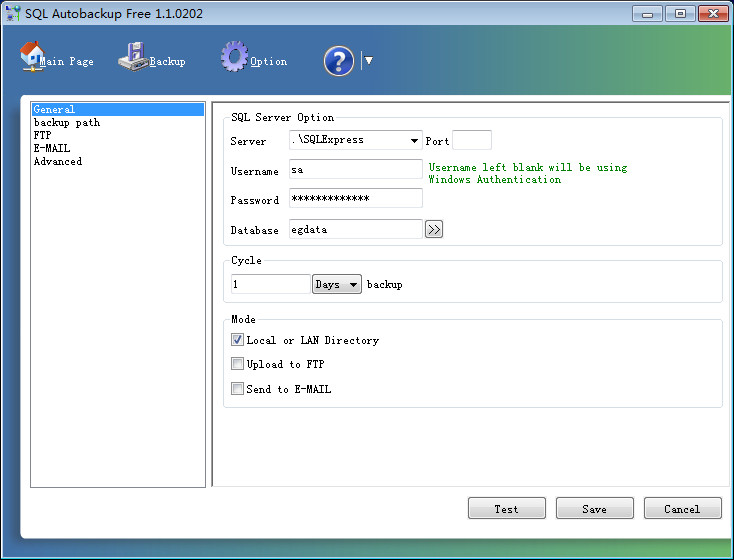Click the SQL Autobackup title bar app icon
The image size is (734, 560).
pos(13,13)
